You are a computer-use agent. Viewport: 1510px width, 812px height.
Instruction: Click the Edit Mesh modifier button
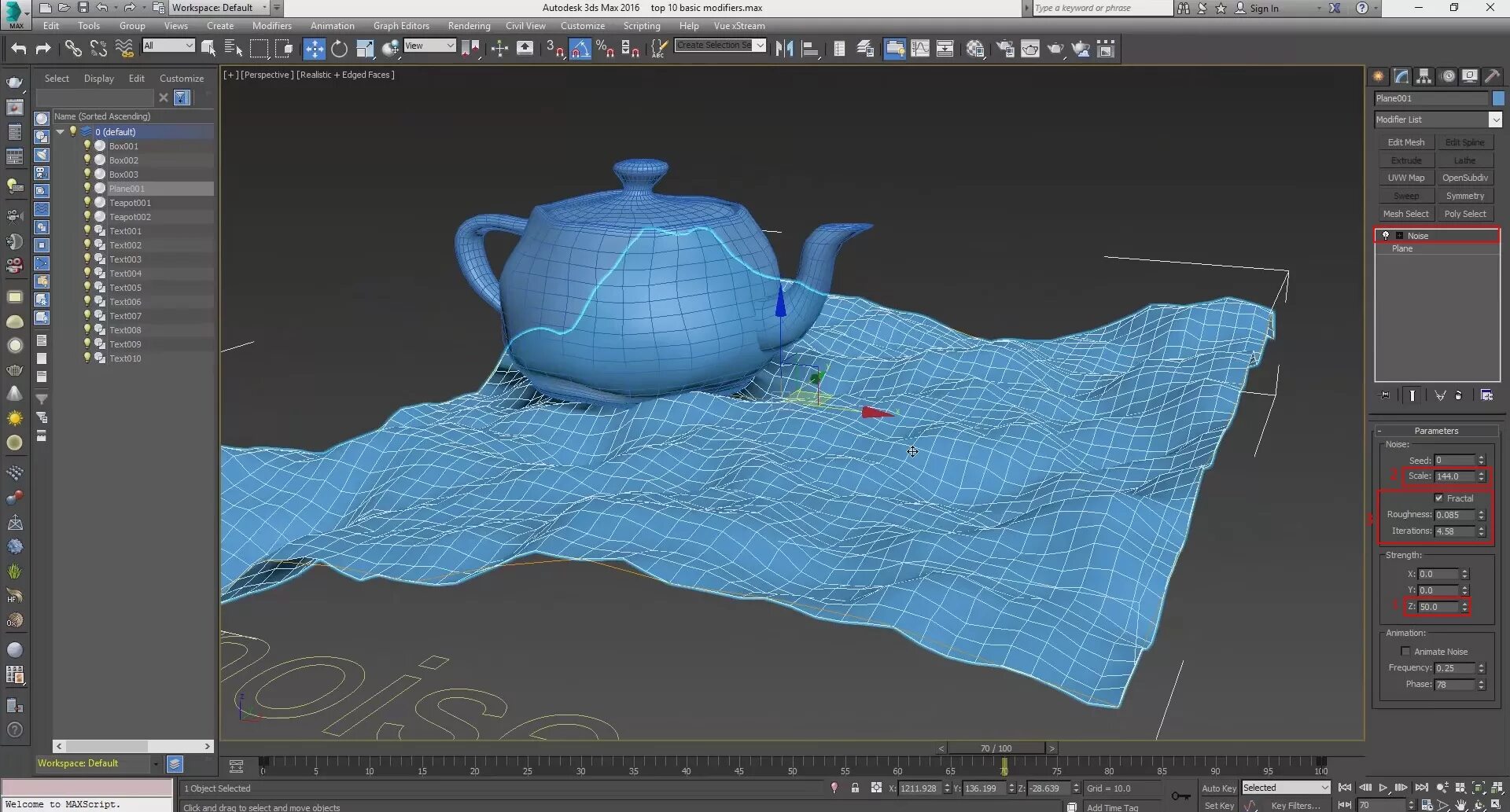coord(1405,142)
